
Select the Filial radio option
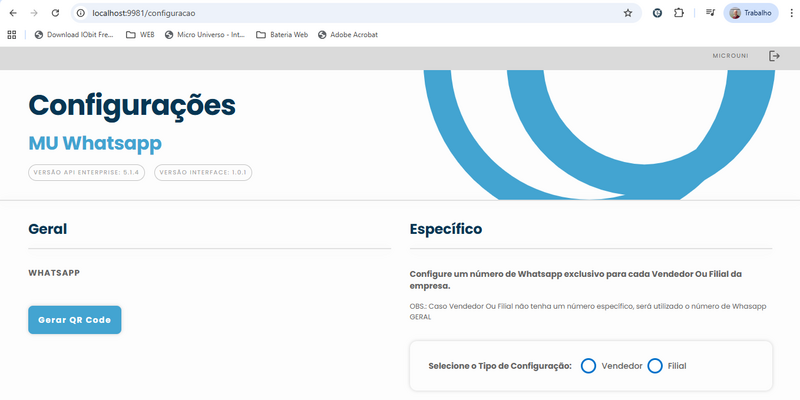point(655,366)
